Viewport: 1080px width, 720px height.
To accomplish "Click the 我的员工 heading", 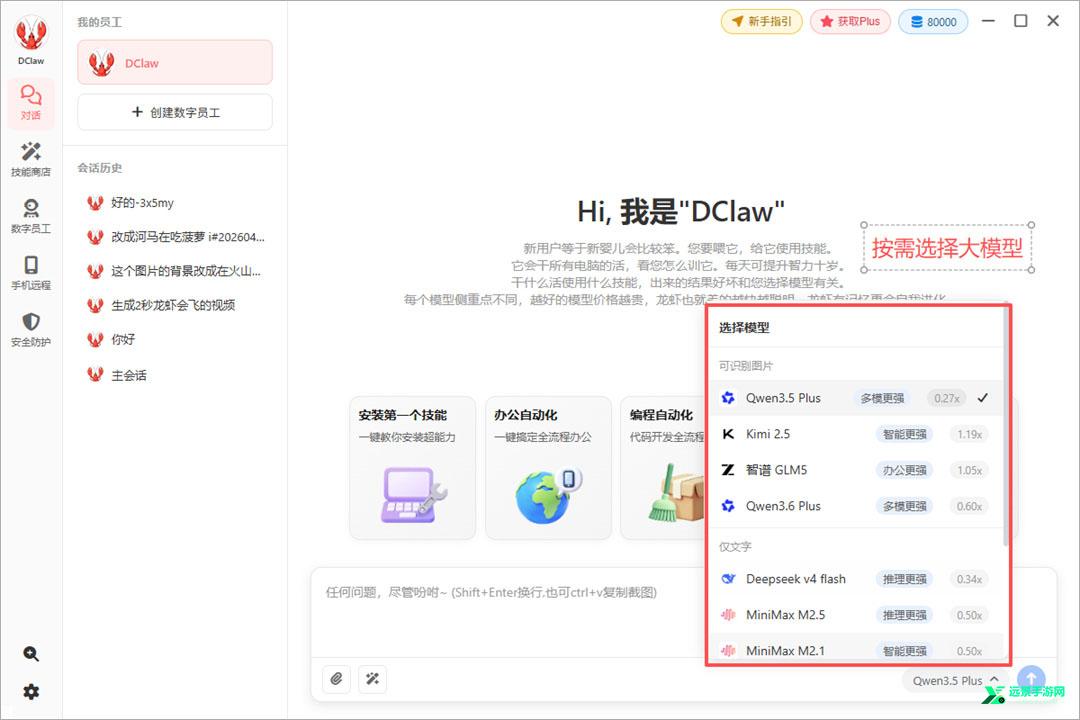I will point(100,22).
